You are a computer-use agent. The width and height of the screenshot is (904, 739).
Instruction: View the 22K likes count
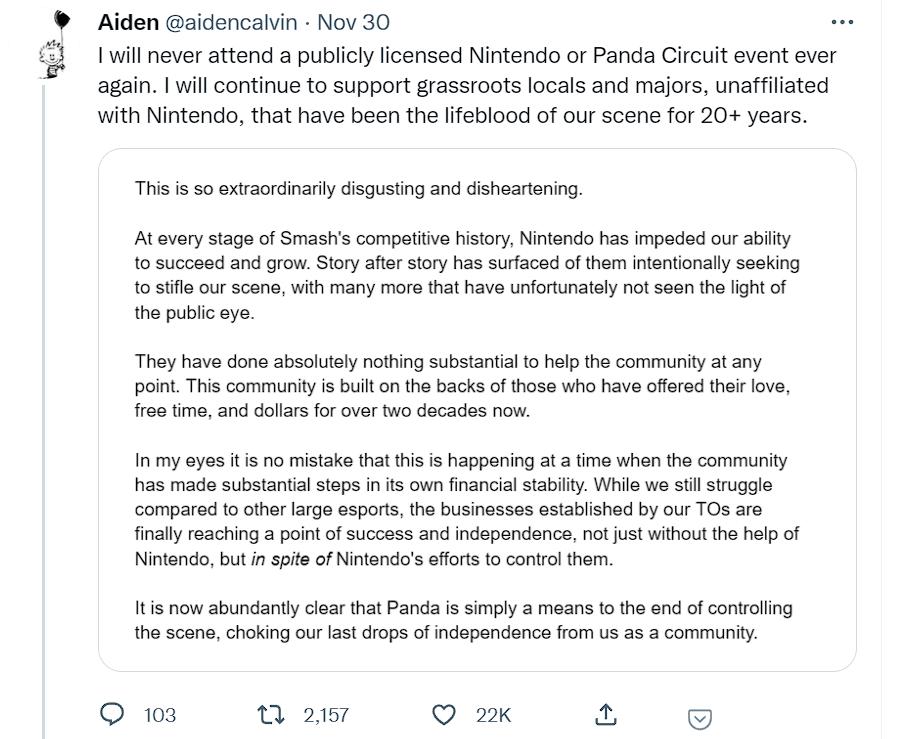tap(494, 715)
